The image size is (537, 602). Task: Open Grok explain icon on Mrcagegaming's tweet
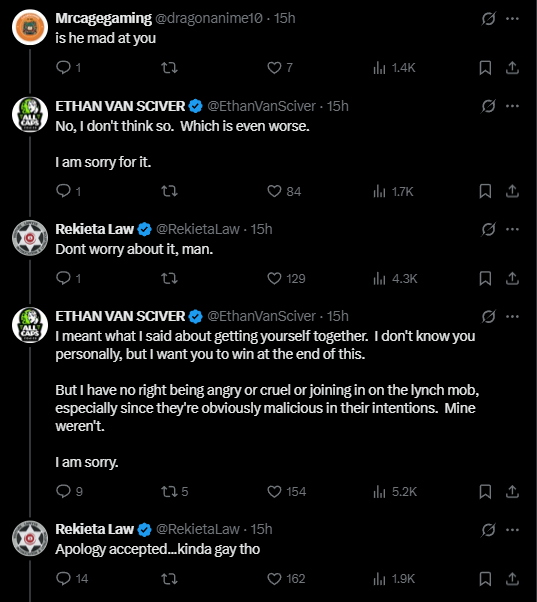click(488, 18)
